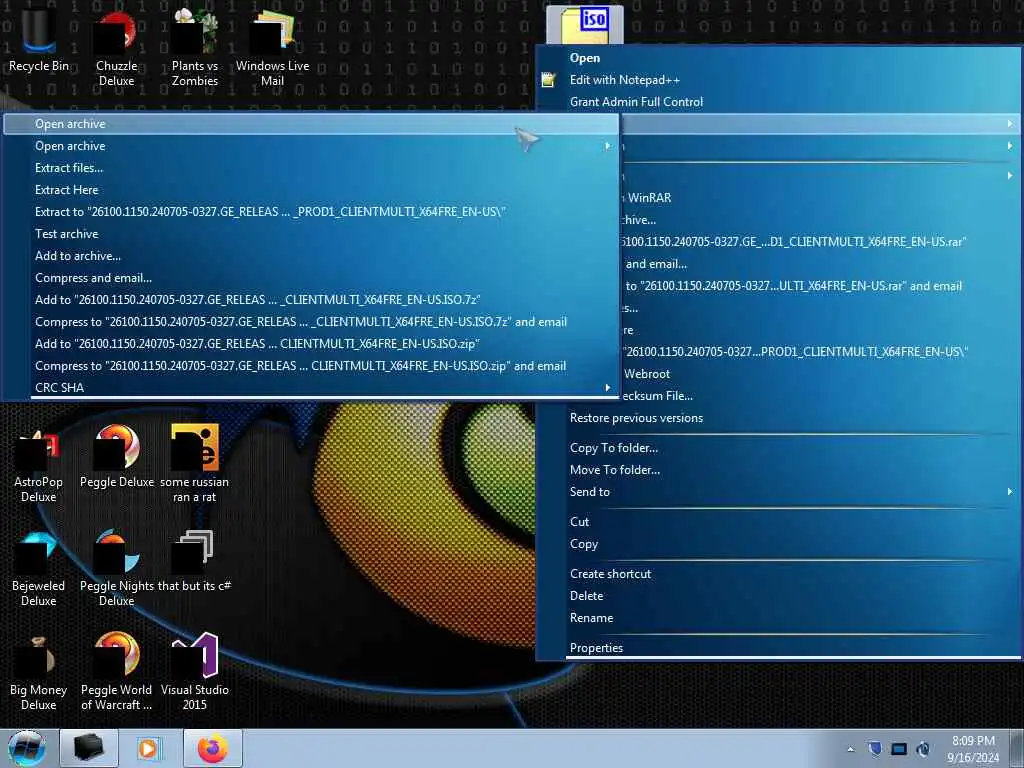Compress to EN-US.ISO.zip and email
The width and height of the screenshot is (1024, 768).
[x=311, y=366]
